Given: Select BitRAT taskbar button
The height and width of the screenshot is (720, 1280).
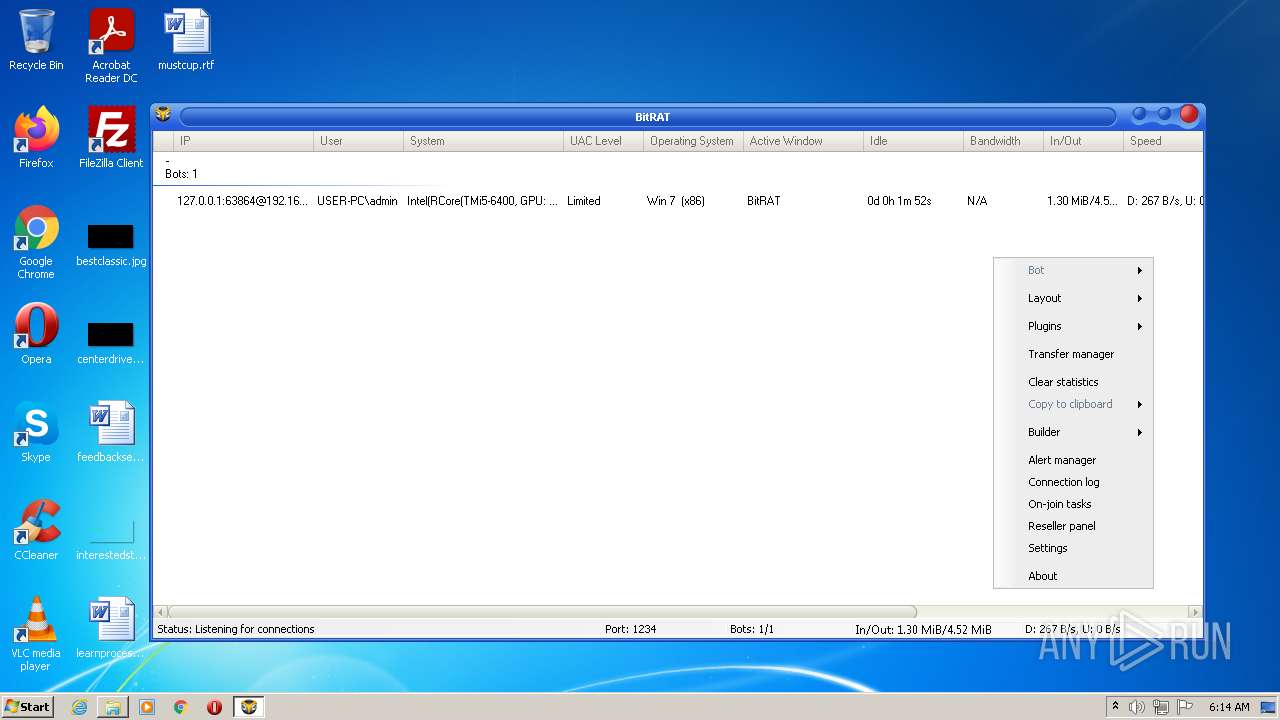Looking at the screenshot, I should pyautogui.click(x=249, y=707).
